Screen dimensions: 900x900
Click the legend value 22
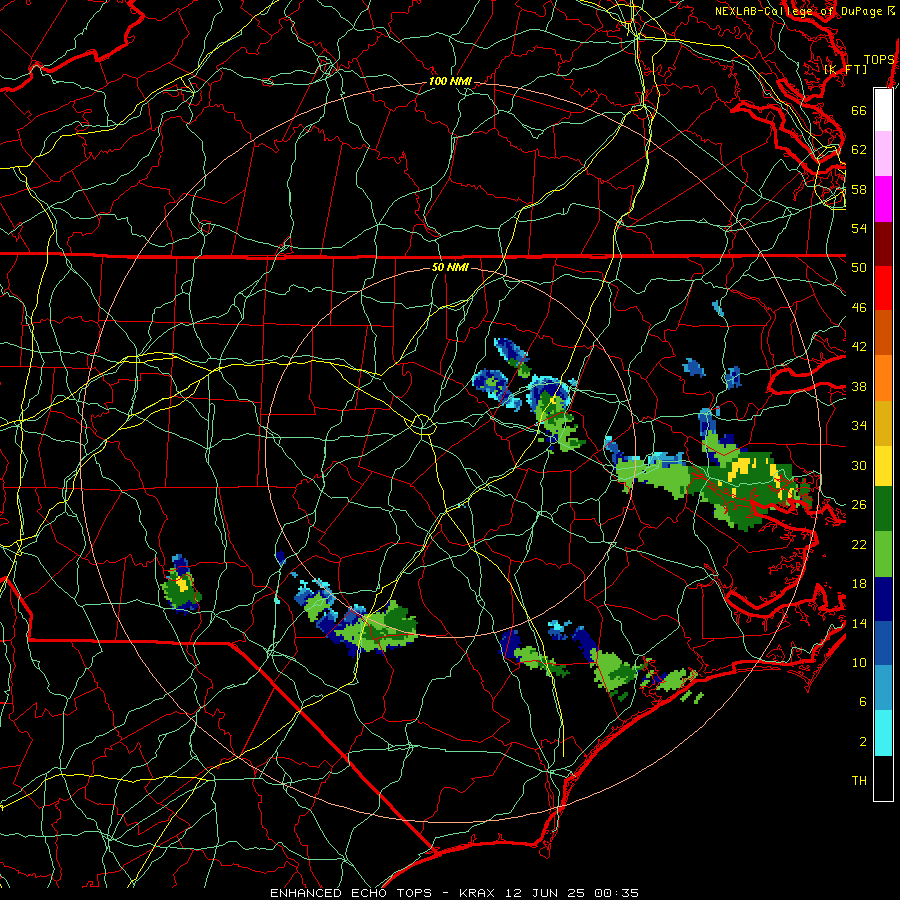pos(859,544)
